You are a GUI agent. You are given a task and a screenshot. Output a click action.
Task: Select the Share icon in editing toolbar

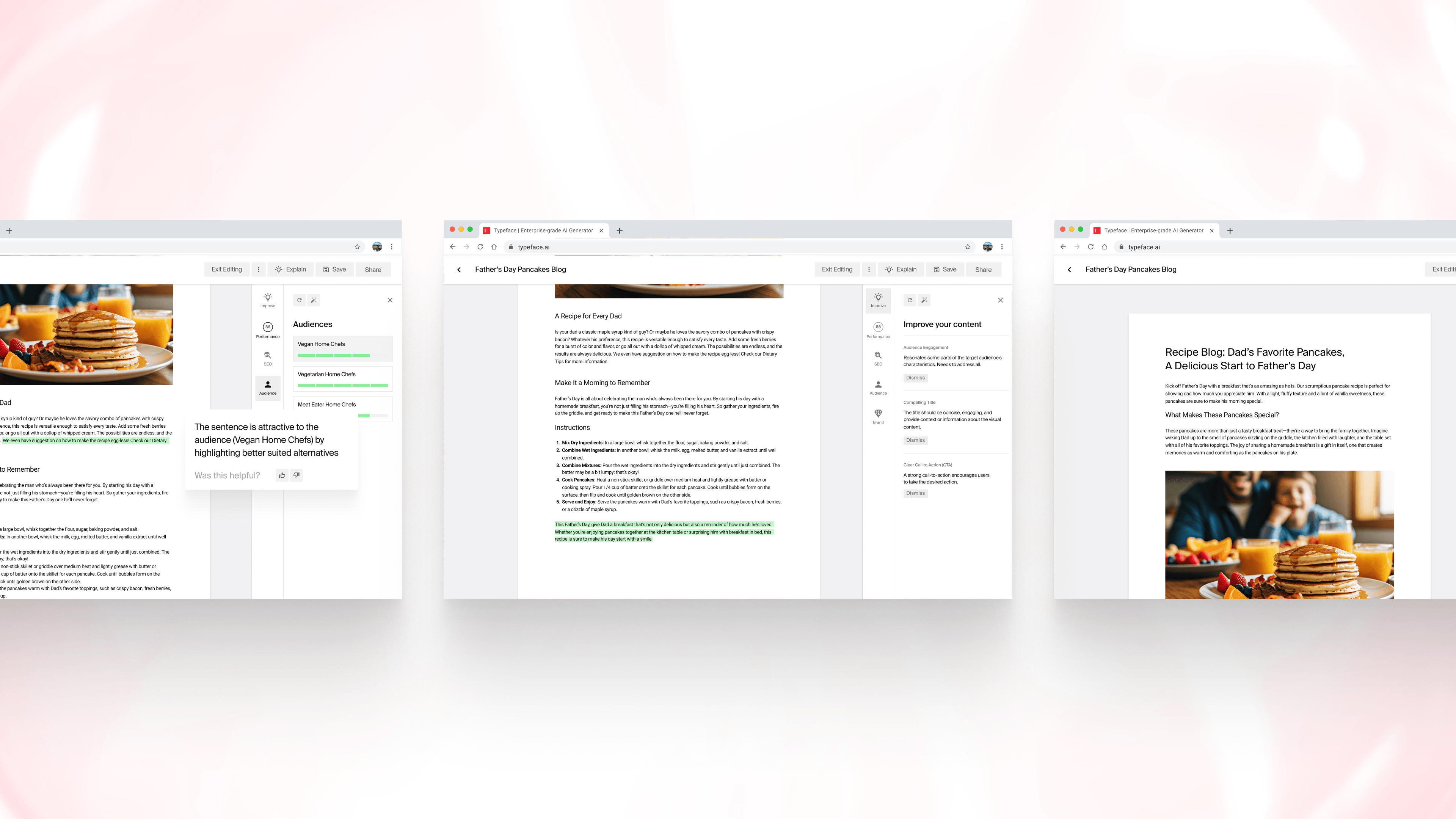pos(983,269)
